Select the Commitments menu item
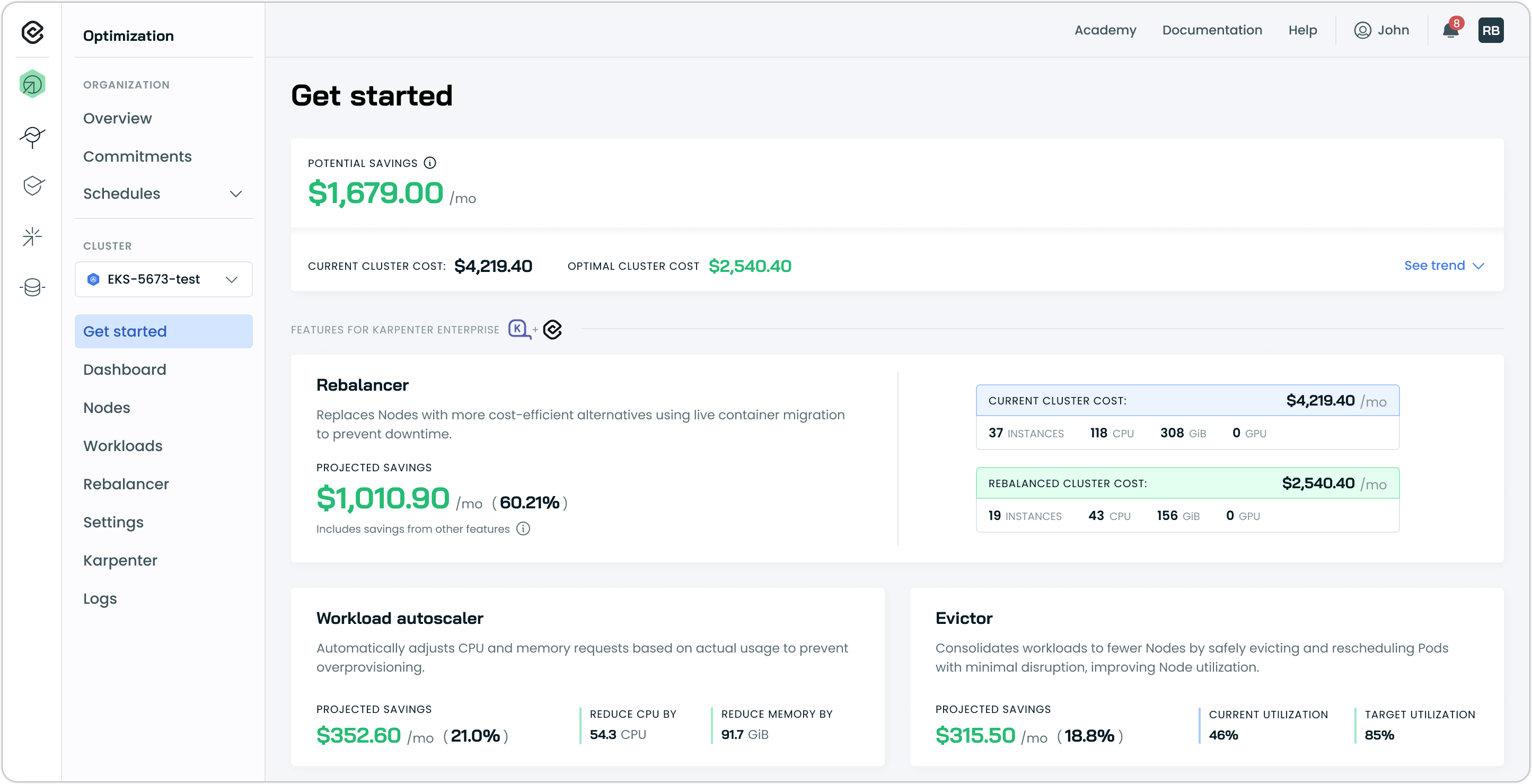This screenshot has height=784, width=1532. (x=137, y=156)
